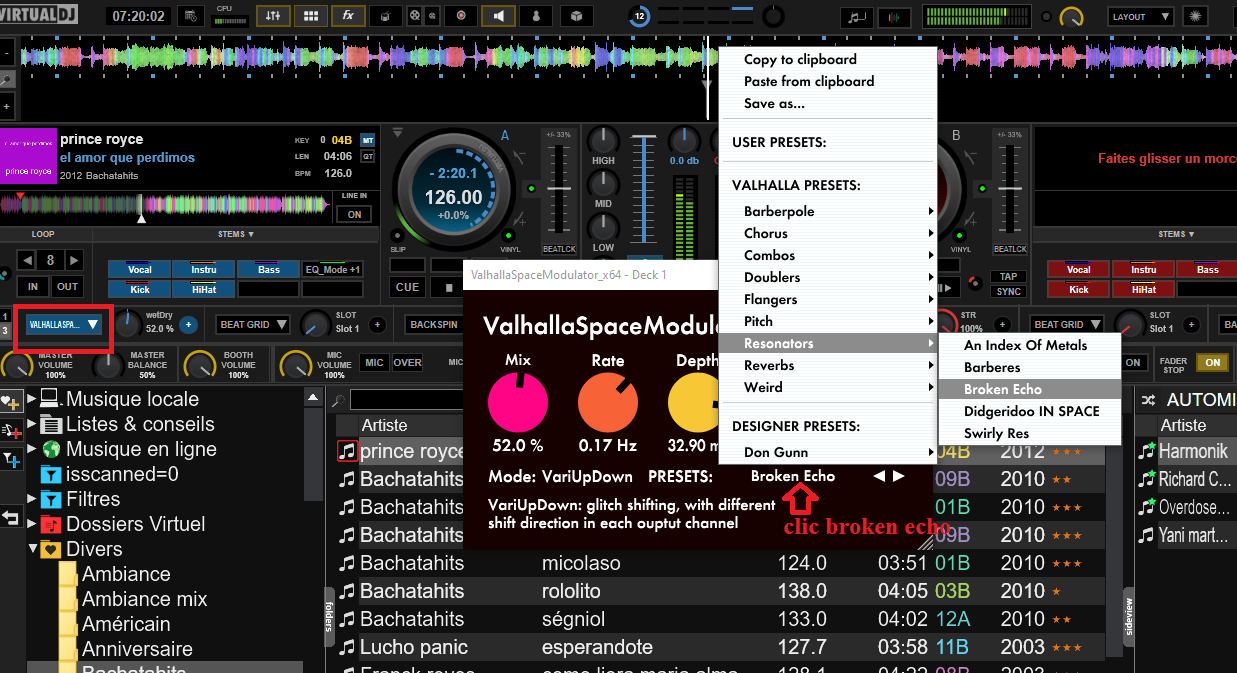1237x673 pixels.
Task: Adjust the deck A pitch fader
Action: [x=557, y=190]
